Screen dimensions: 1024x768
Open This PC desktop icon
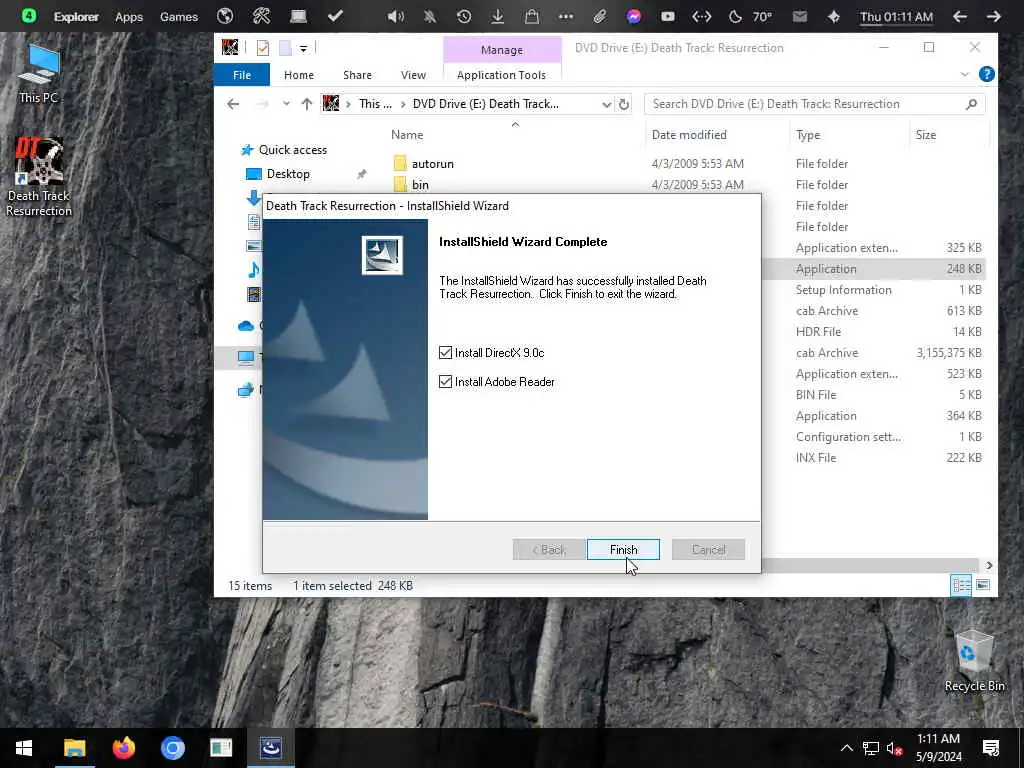pyautogui.click(x=39, y=74)
